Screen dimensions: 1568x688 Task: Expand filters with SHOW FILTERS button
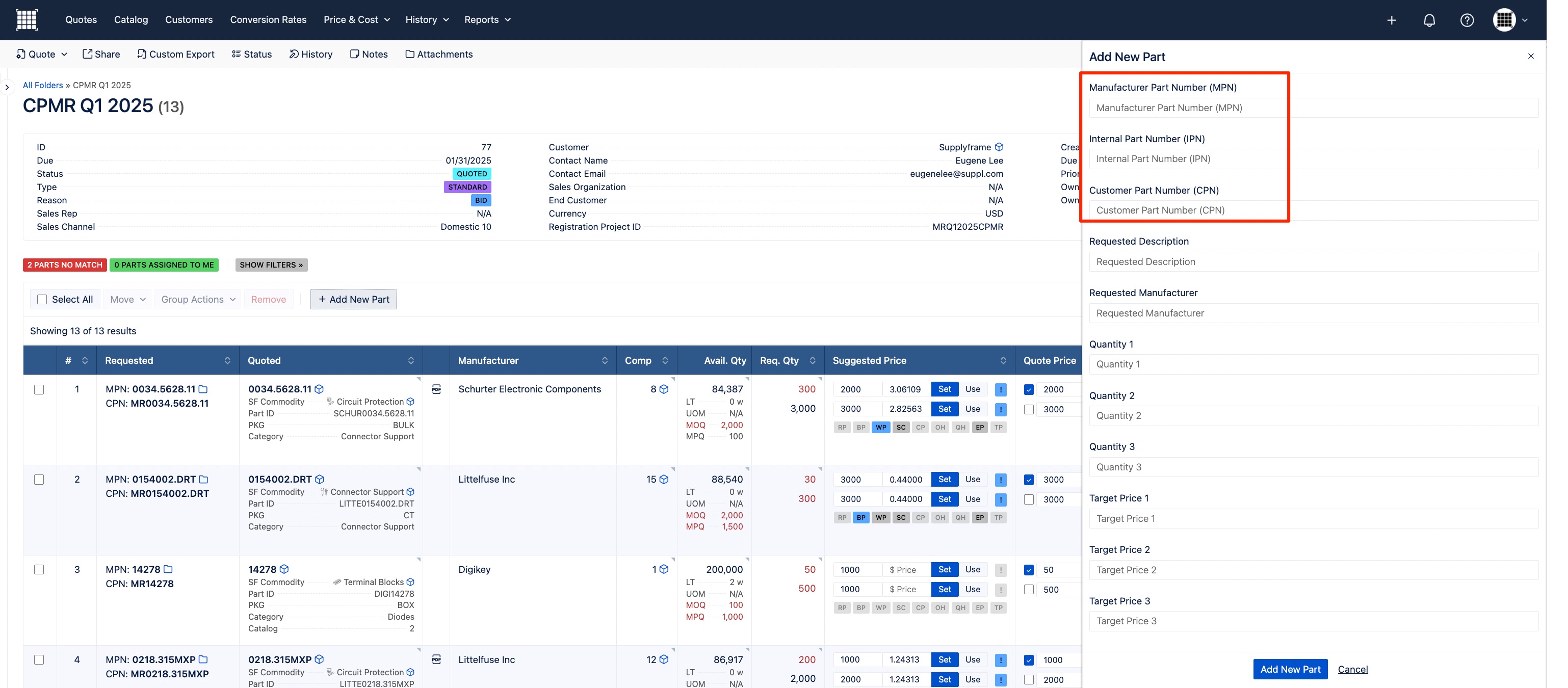coord(272,264)
